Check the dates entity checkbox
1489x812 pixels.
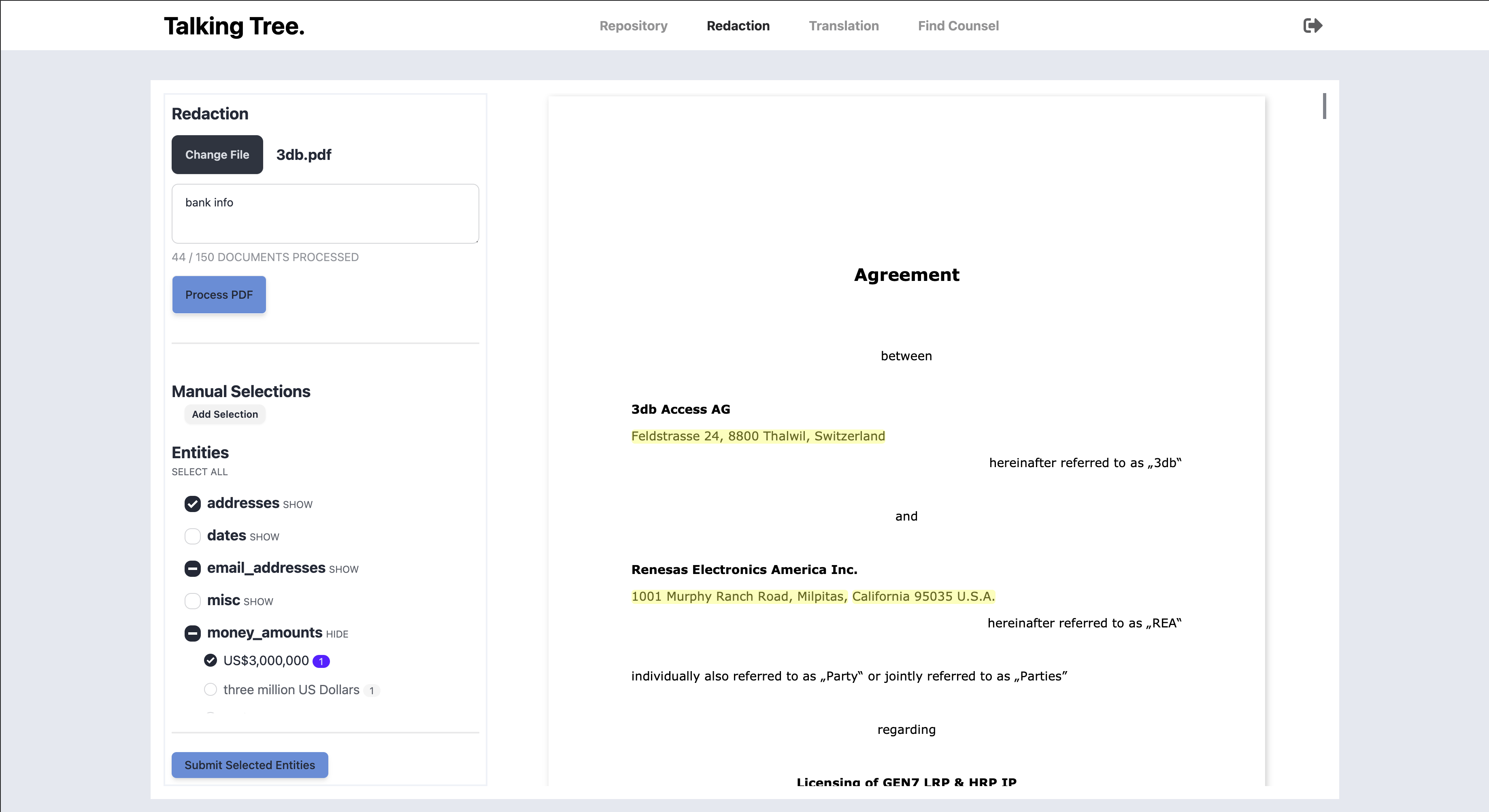[192, 536]
